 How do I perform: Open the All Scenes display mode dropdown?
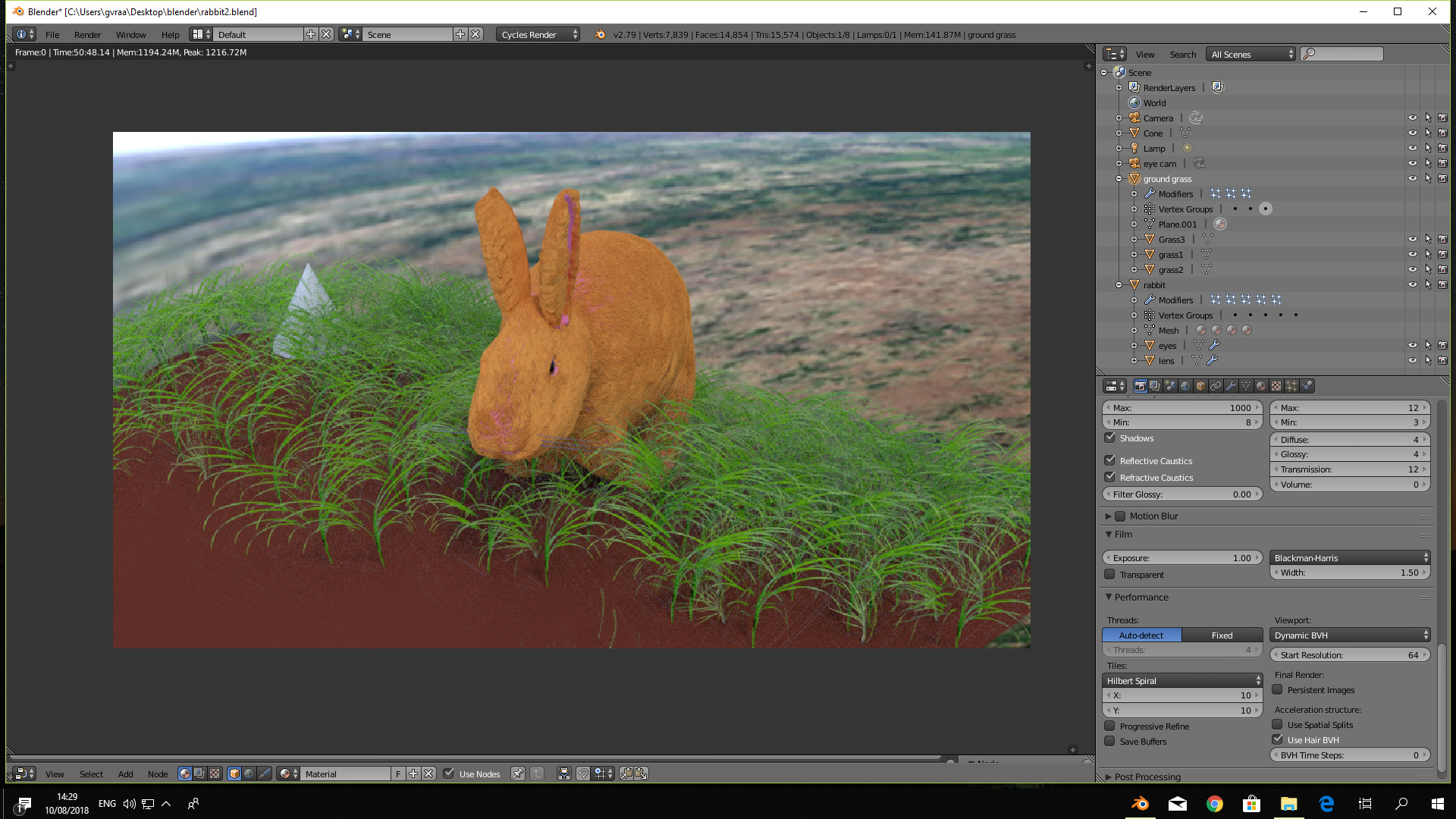[x=1251, y=54]
